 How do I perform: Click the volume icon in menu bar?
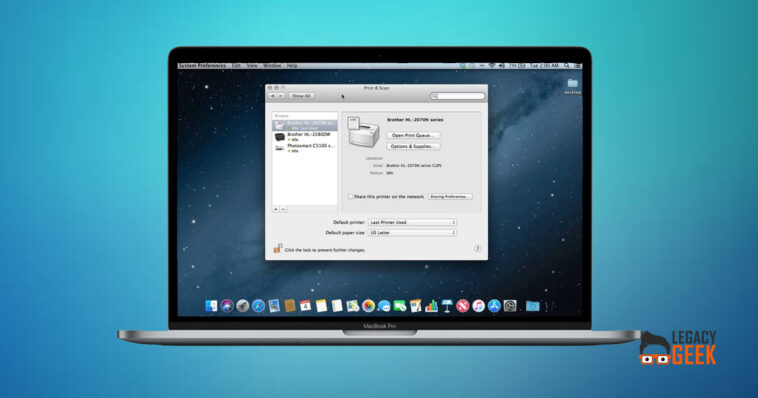tap(502, 65)
